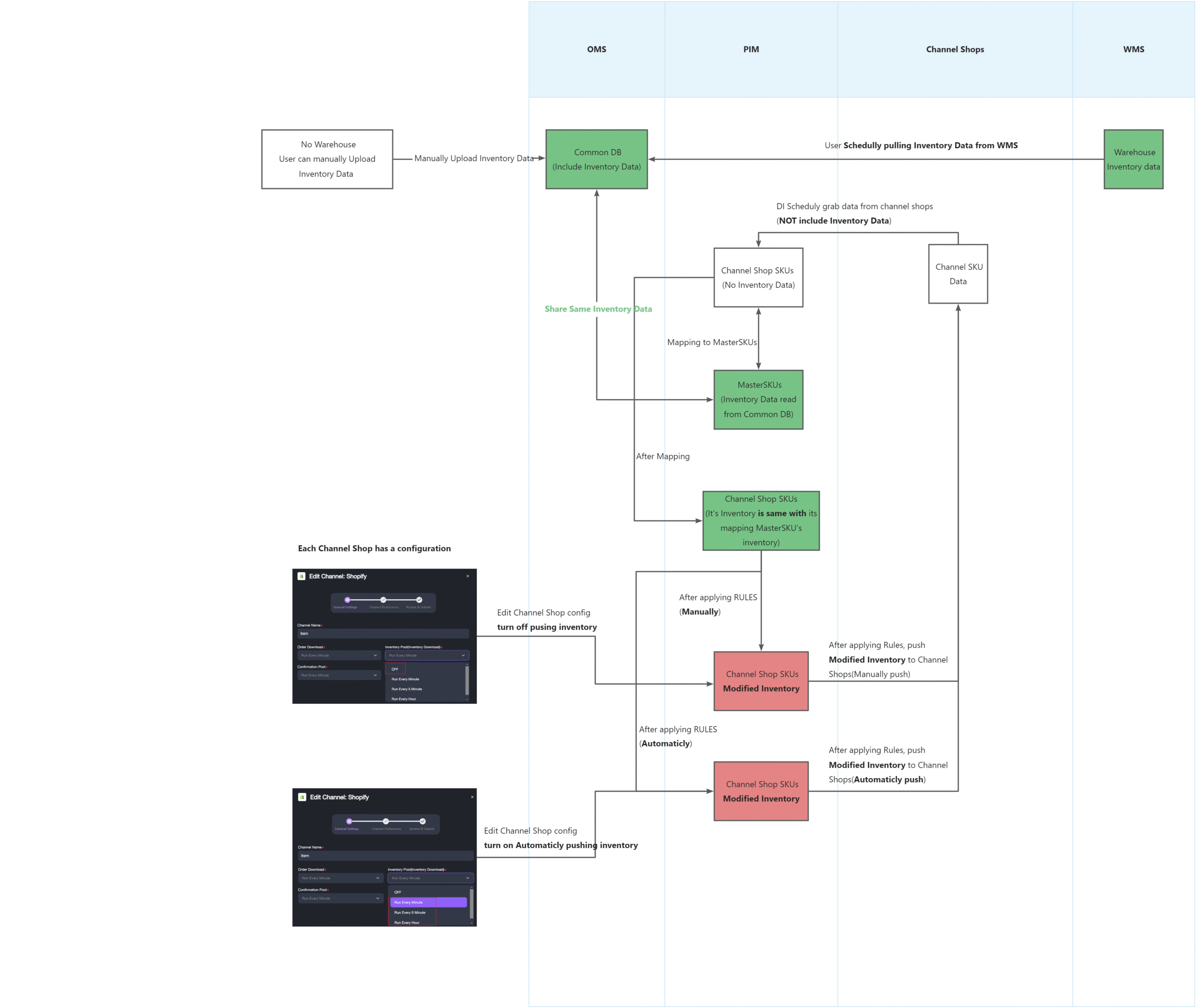This screenshot has width=1198, height=1008.
Task: Close the Edit Channel dialog showing purple selection
Action: pyautogui.click(x=472, y=796)
